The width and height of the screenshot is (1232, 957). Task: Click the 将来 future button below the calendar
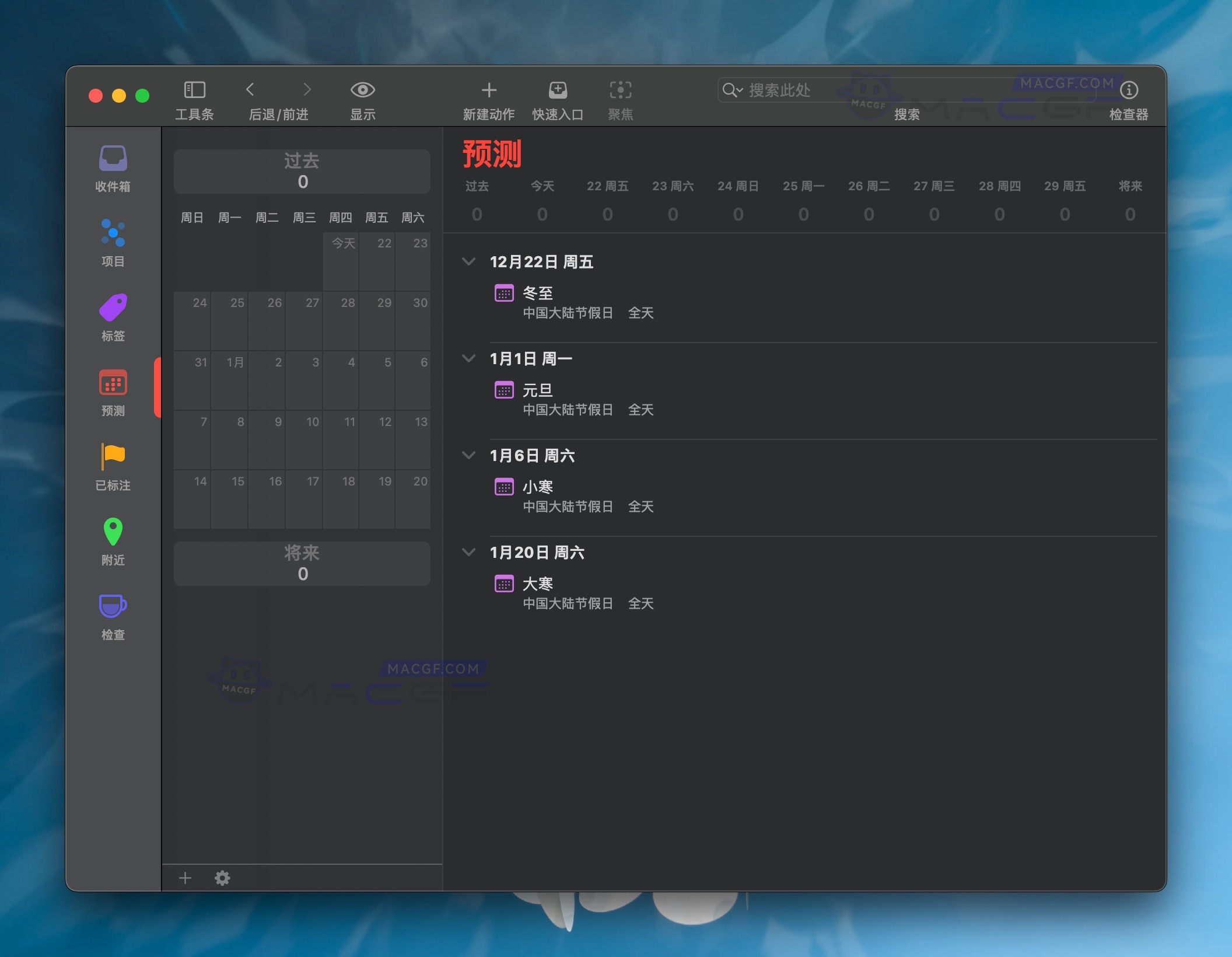[x=302, y=562]
